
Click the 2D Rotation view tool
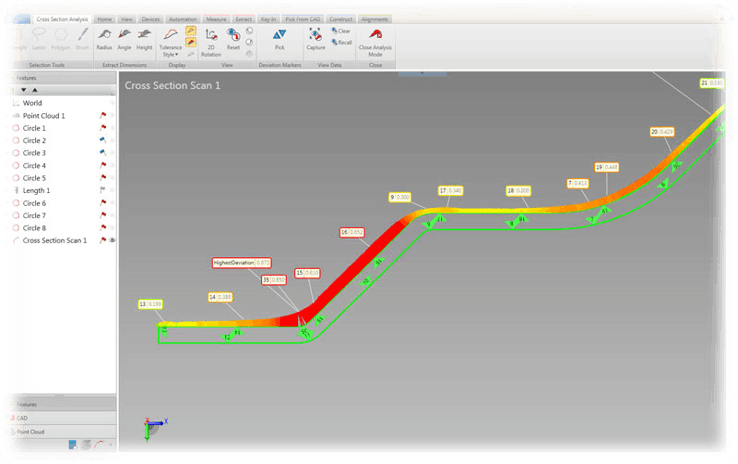pyautogui.click(x=211, y=42)
